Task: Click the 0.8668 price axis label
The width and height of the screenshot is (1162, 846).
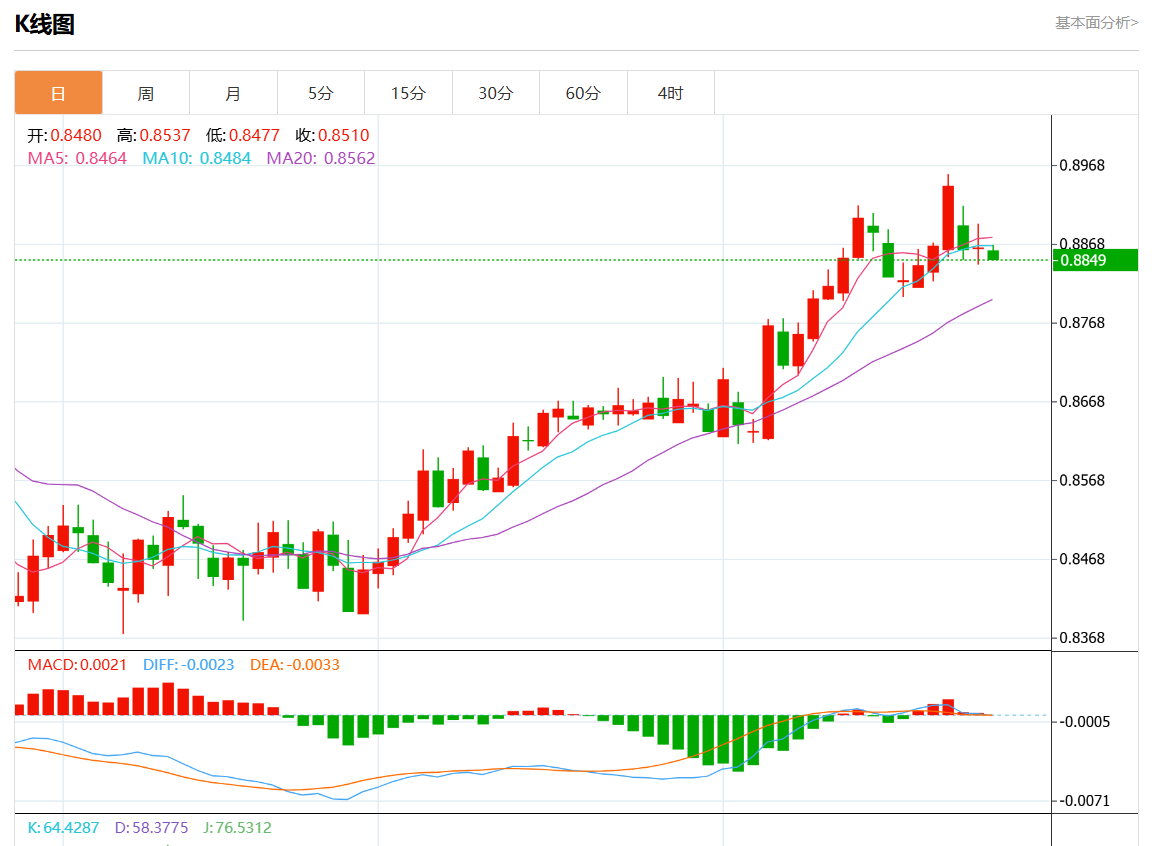Action: click(1082, 402)
